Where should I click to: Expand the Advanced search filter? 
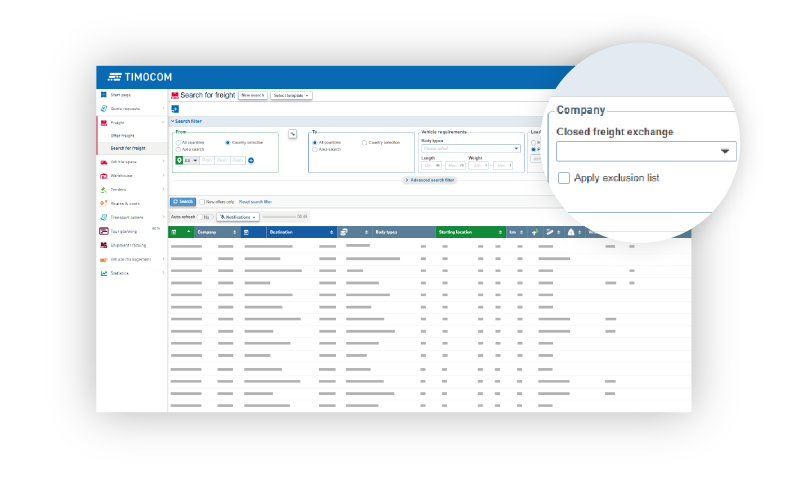pos(429,180)
